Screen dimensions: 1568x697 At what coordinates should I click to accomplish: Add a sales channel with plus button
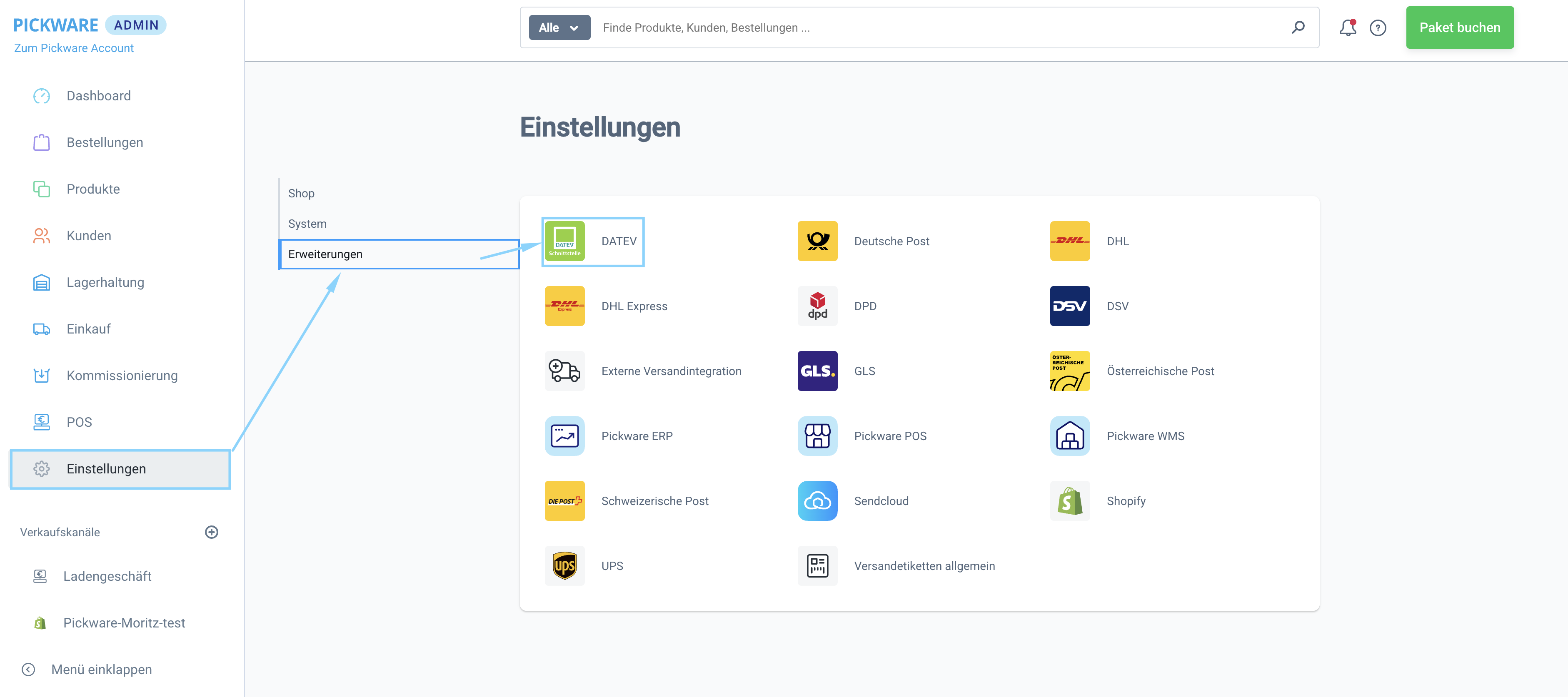coord(211,532)
